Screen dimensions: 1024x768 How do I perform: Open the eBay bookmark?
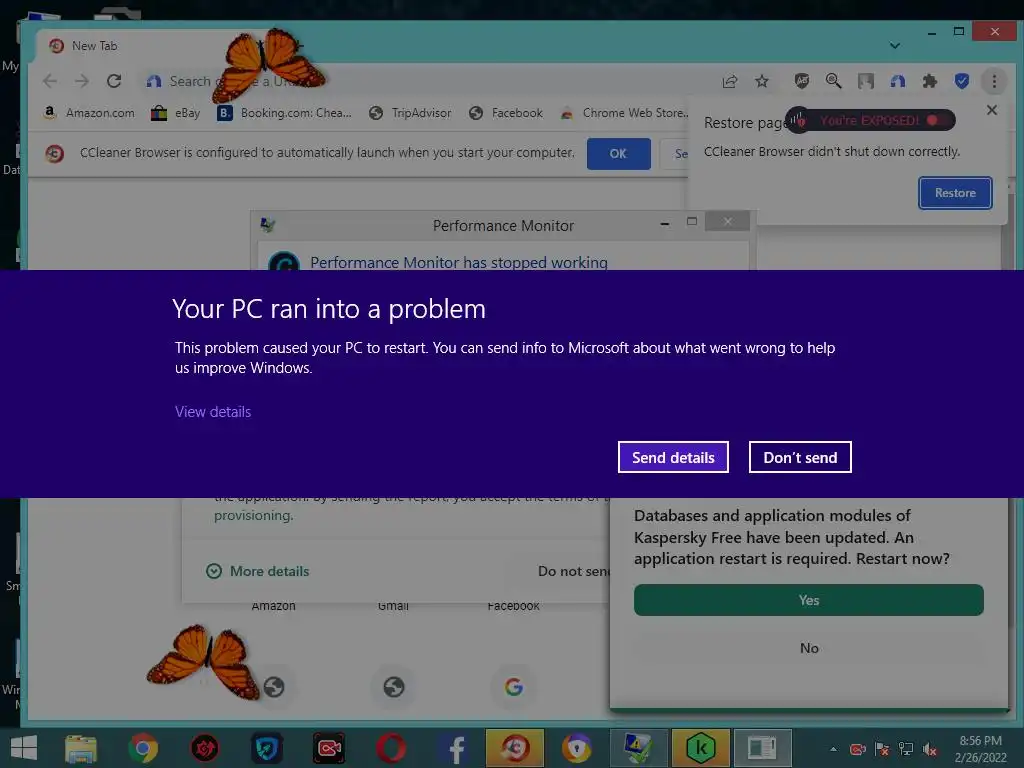click(x=176, y=113)
